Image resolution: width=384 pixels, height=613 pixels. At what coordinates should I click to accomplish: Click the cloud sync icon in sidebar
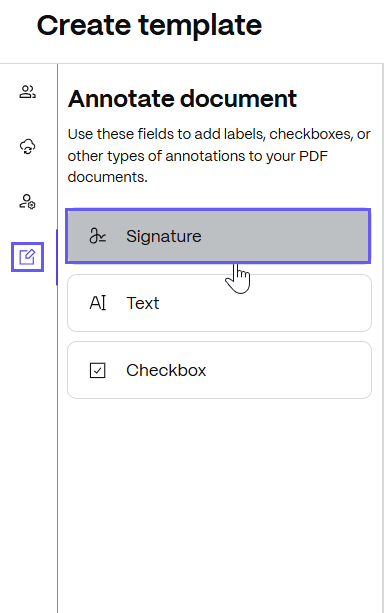(27, 147)
